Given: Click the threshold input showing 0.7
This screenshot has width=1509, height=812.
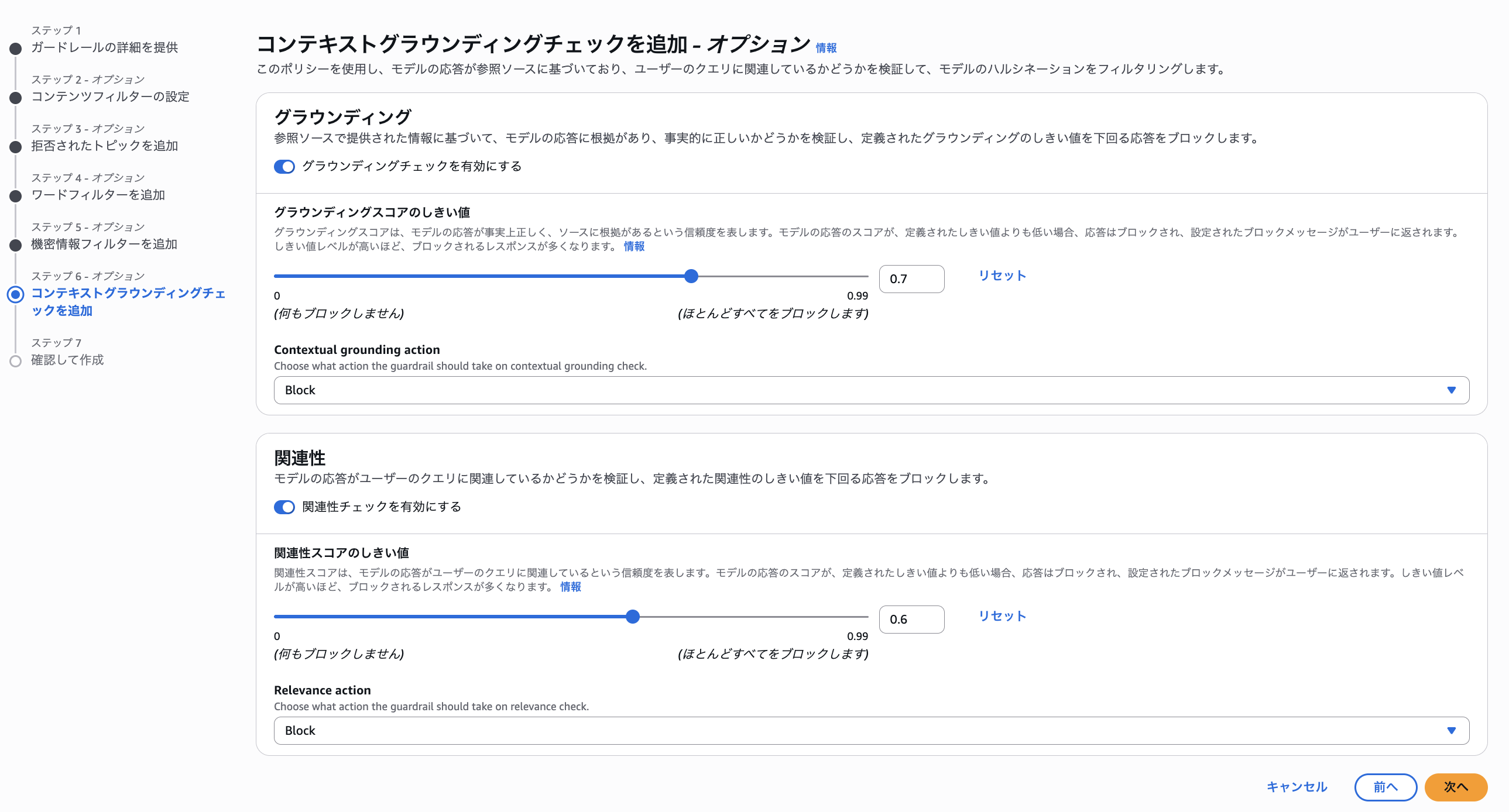Looking at the screenshot, I should click(911, 278).
